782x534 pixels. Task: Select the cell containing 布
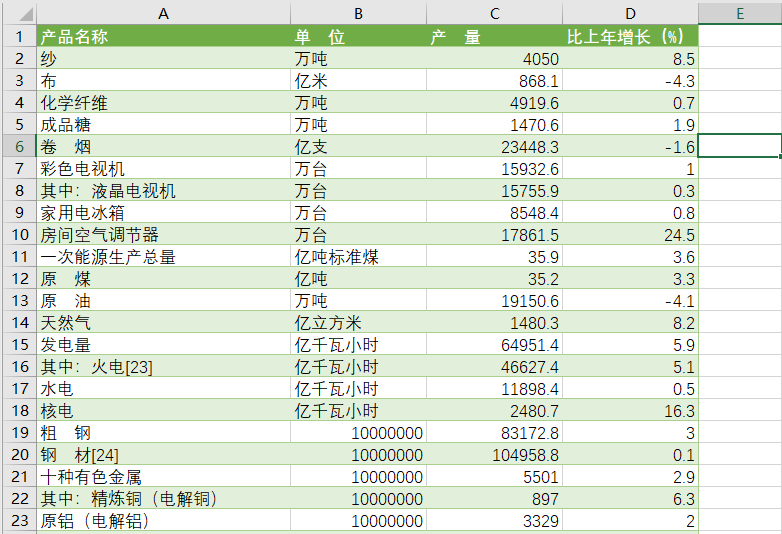tap(164, 81)
